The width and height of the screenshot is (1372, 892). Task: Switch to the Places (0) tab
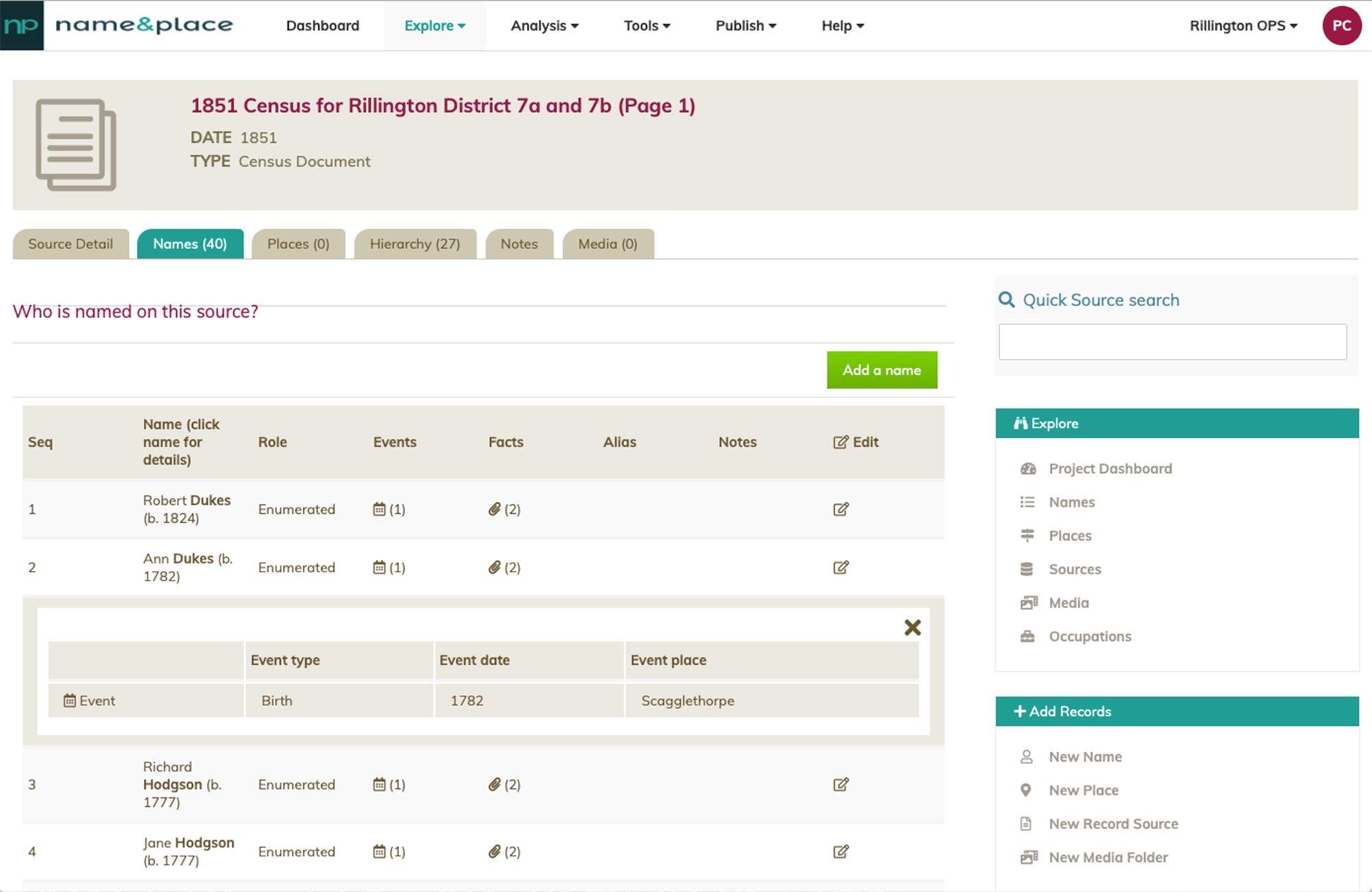[x=298, y=244]
